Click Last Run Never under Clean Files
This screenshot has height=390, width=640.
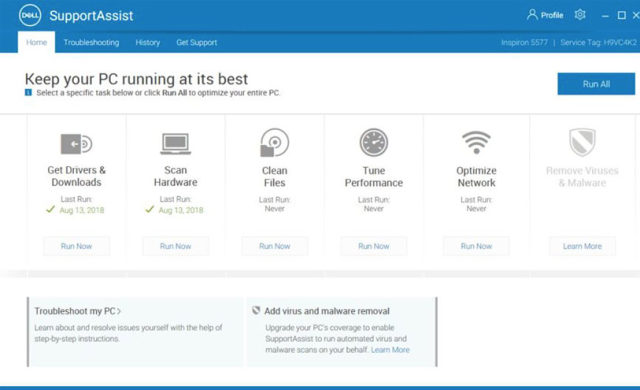[275, 204]
